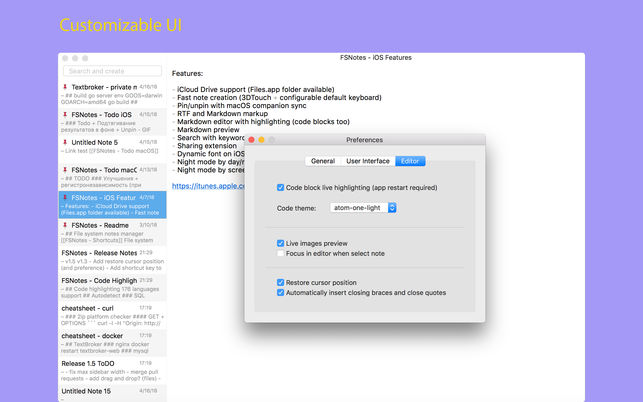
Task: Click pin icon on FSNotes - Todo iOS note
Action: [x=65, y=114]
